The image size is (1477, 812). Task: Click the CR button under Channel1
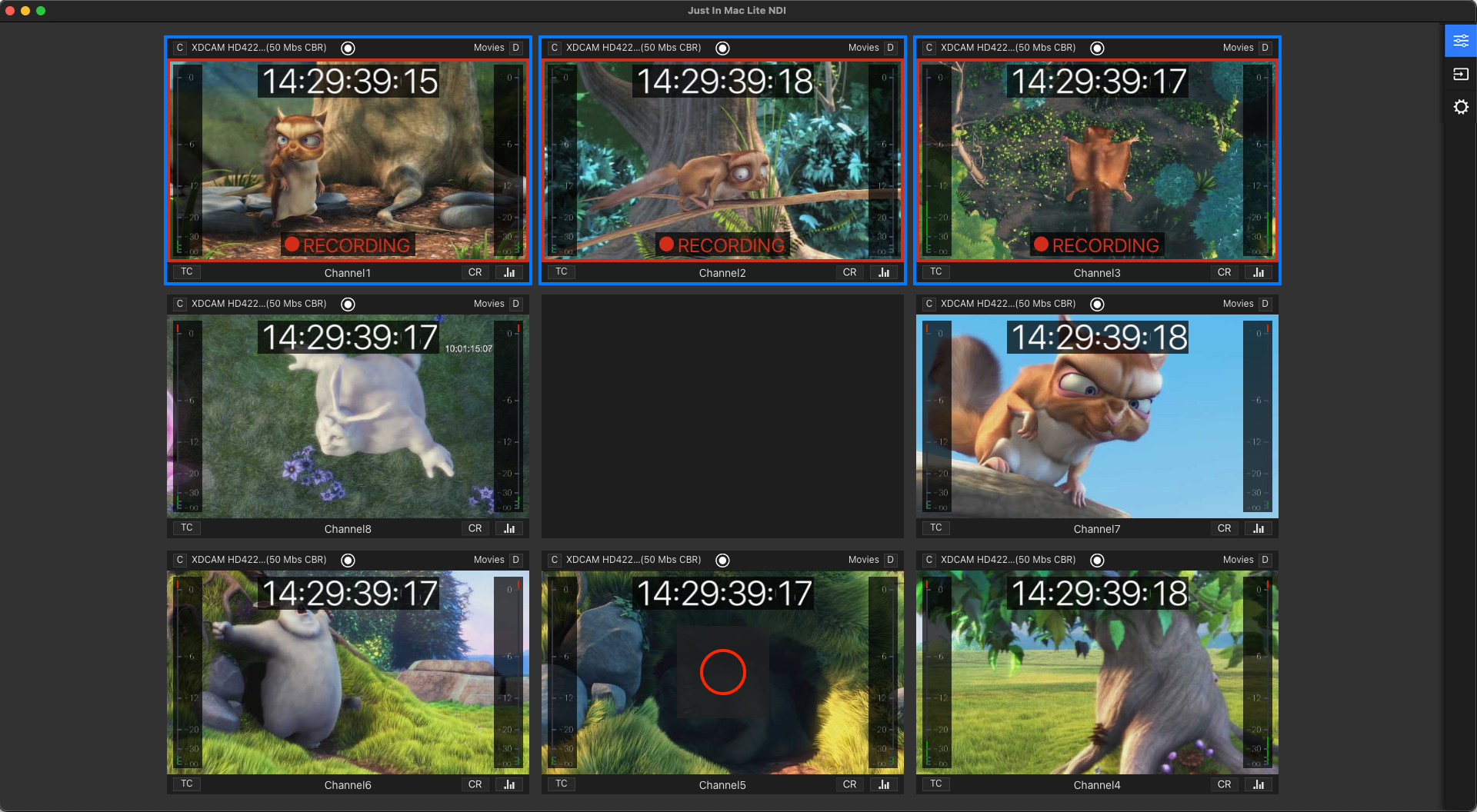coord(475,272)
